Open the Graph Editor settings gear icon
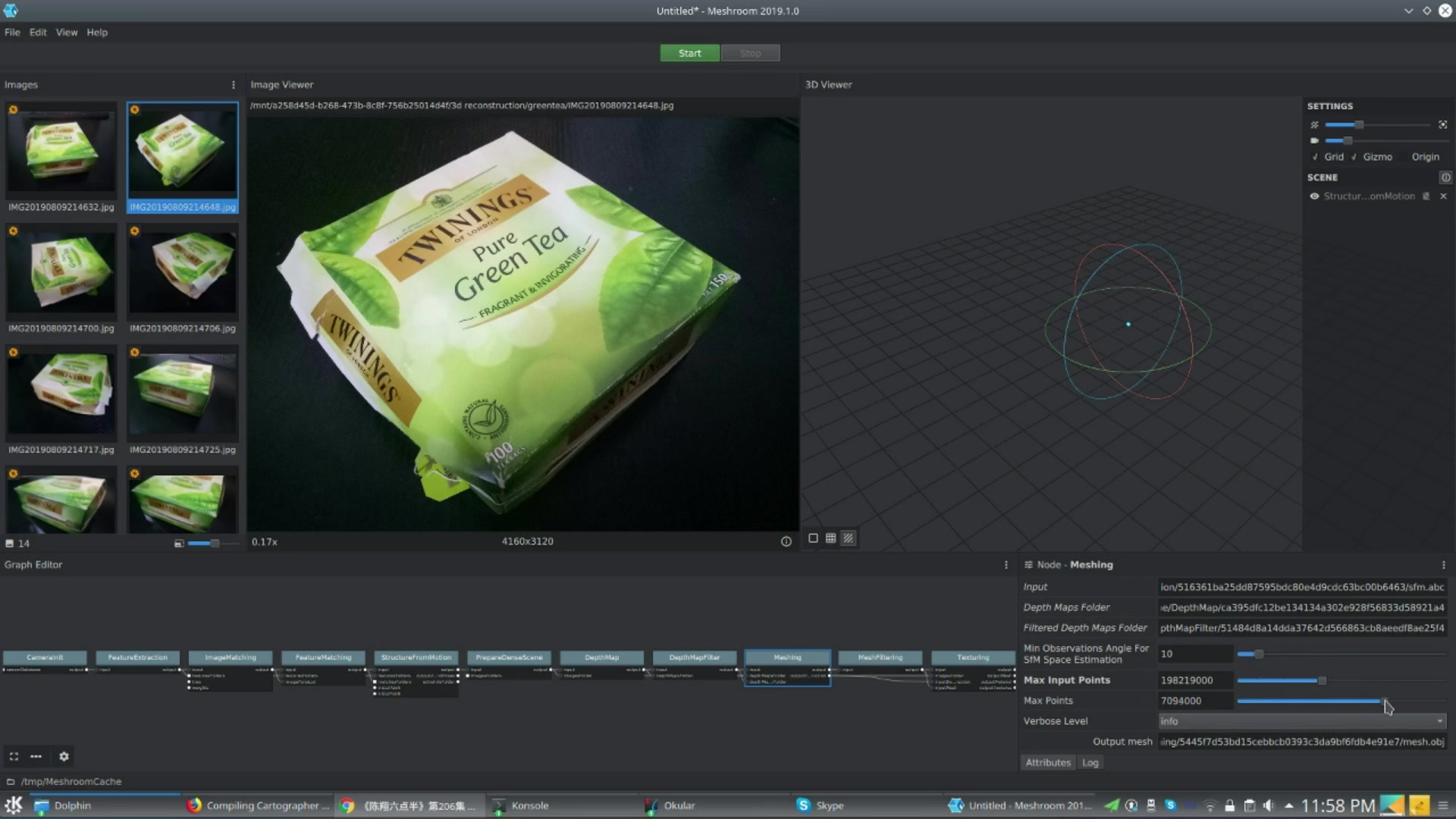 click(x=64, y=756)
